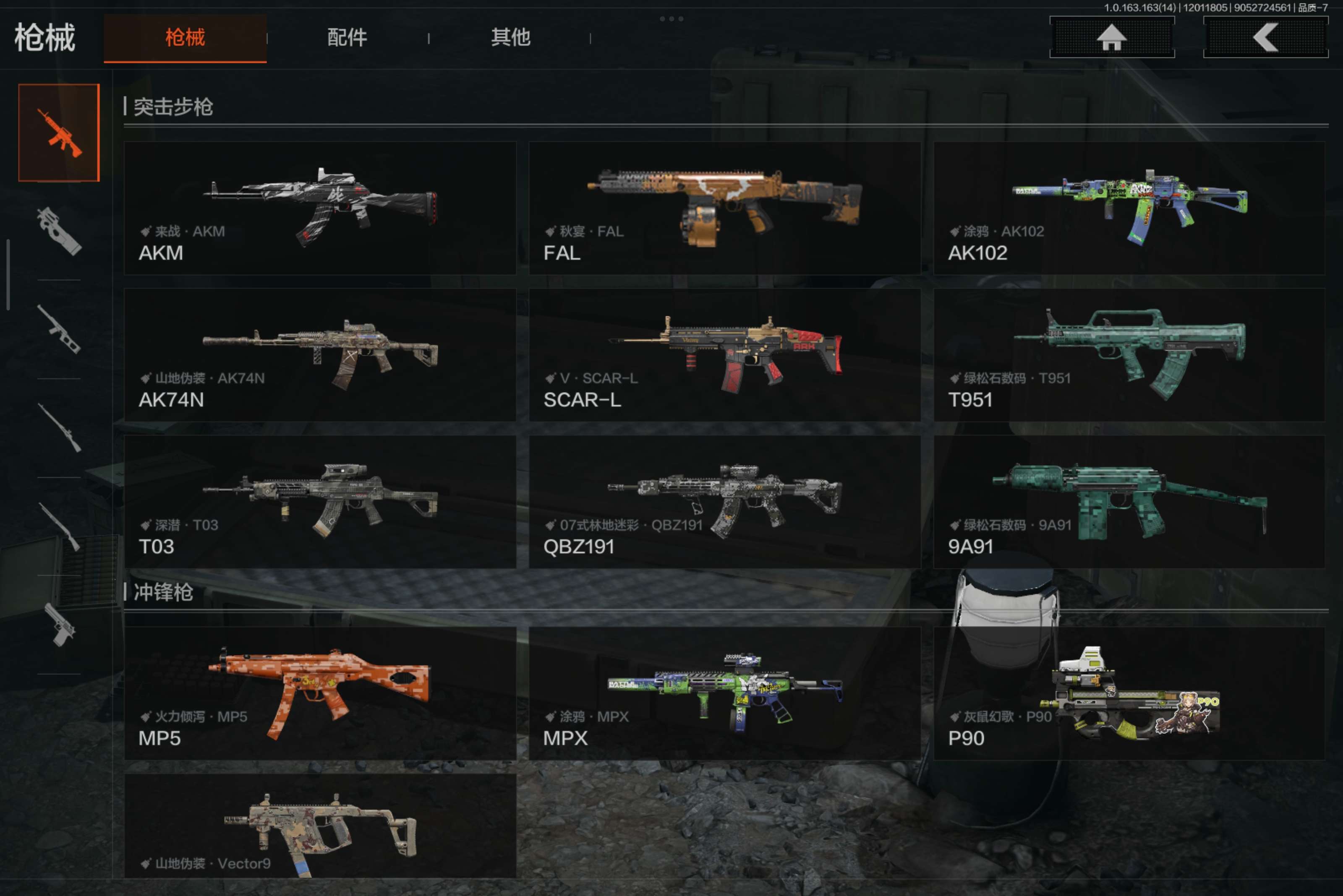Open the SCAR-L weapon card

pyautogui.click(x=724, y=355)
